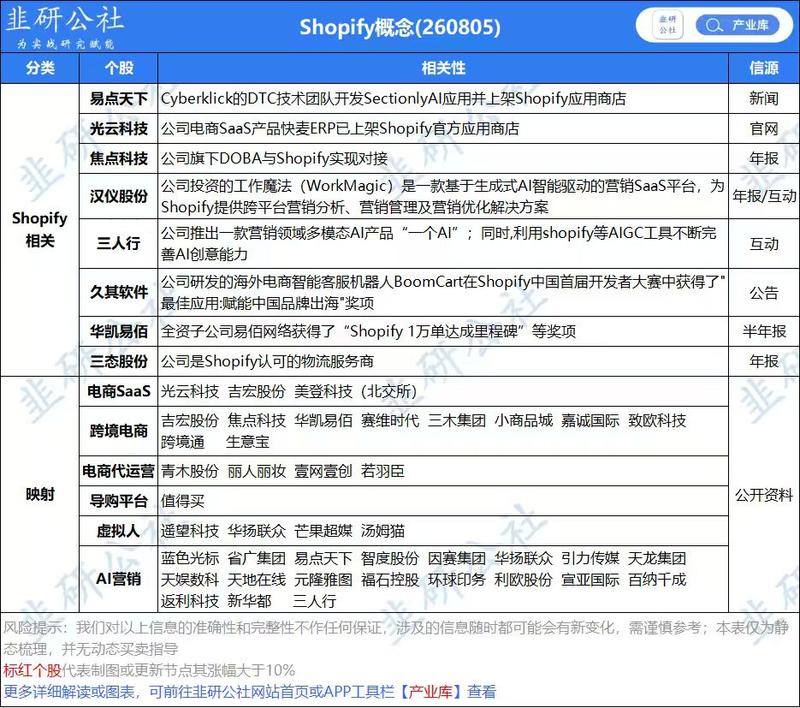Click the 导购平台 subcategory cell

click(118, 501)
